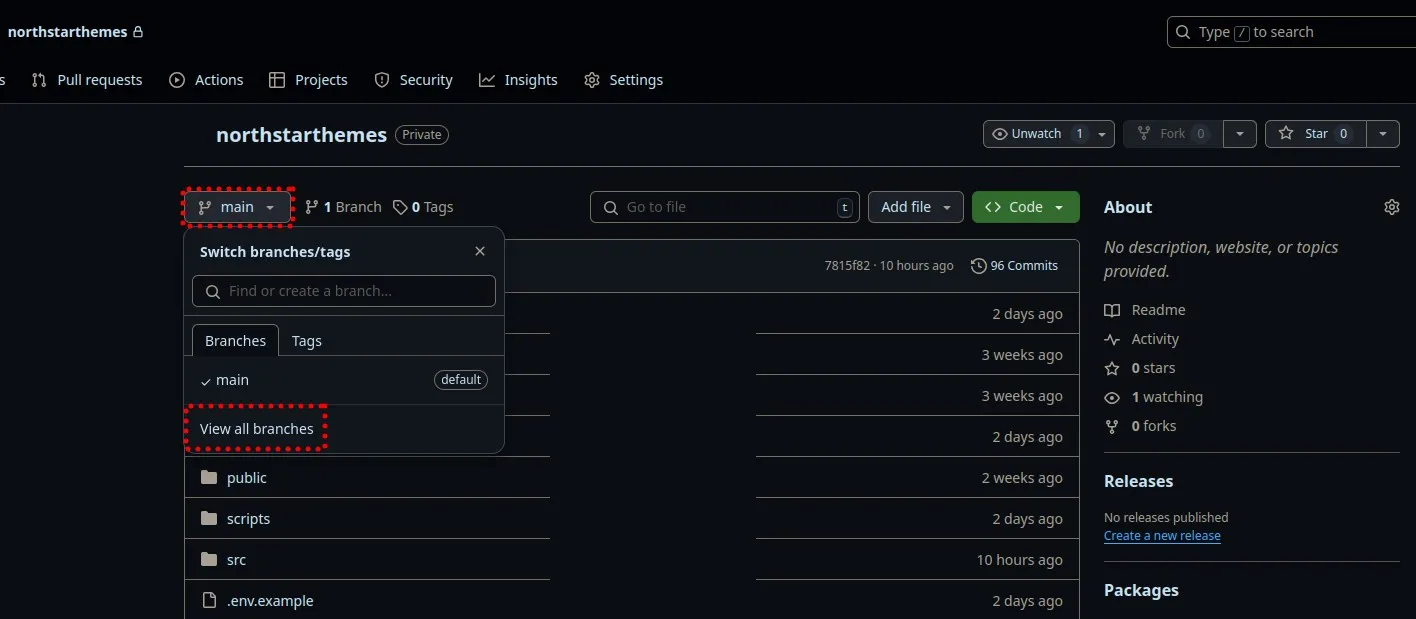This screenshot has width=1416, height=619.
Task: Click the star icon beside 0 stars
Action: pyautogui.click(x=1112, y=368)
